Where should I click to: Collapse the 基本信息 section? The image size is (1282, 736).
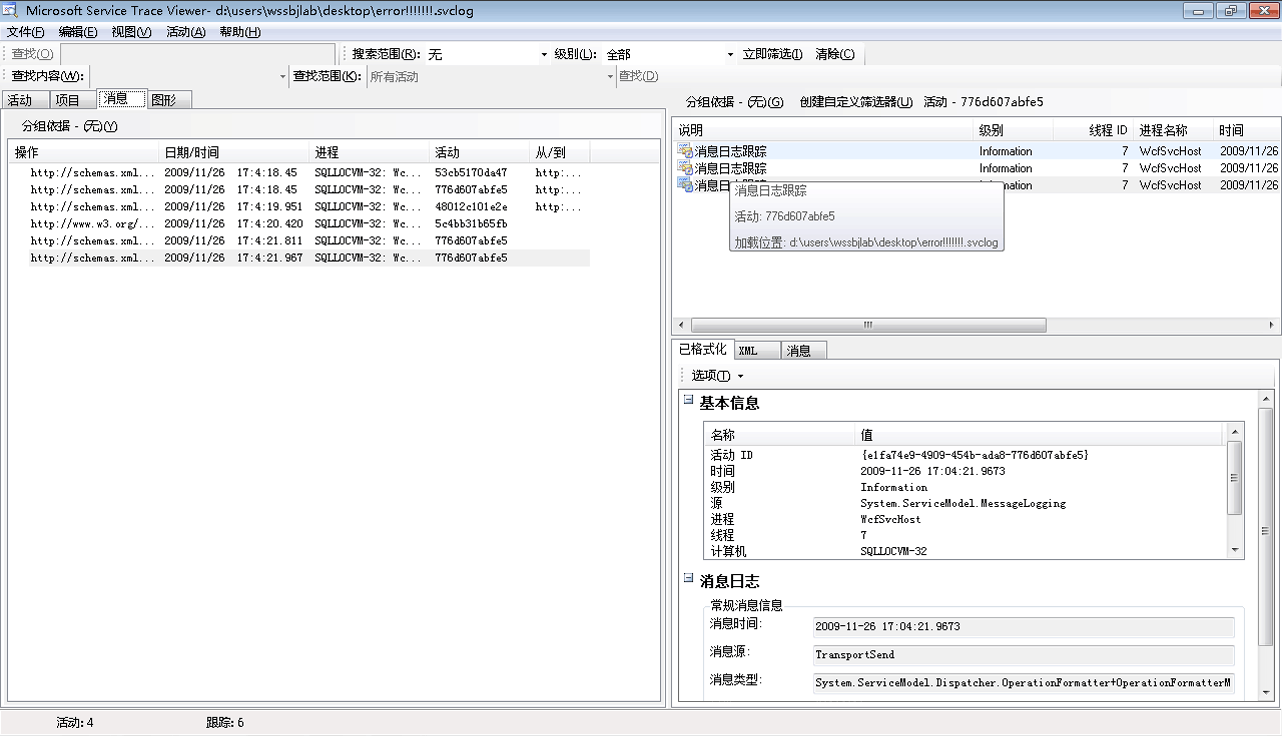tap(688, 399)
